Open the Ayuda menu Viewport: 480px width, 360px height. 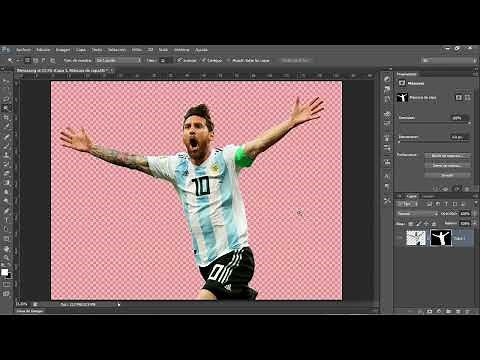click(x=201, y=50)
